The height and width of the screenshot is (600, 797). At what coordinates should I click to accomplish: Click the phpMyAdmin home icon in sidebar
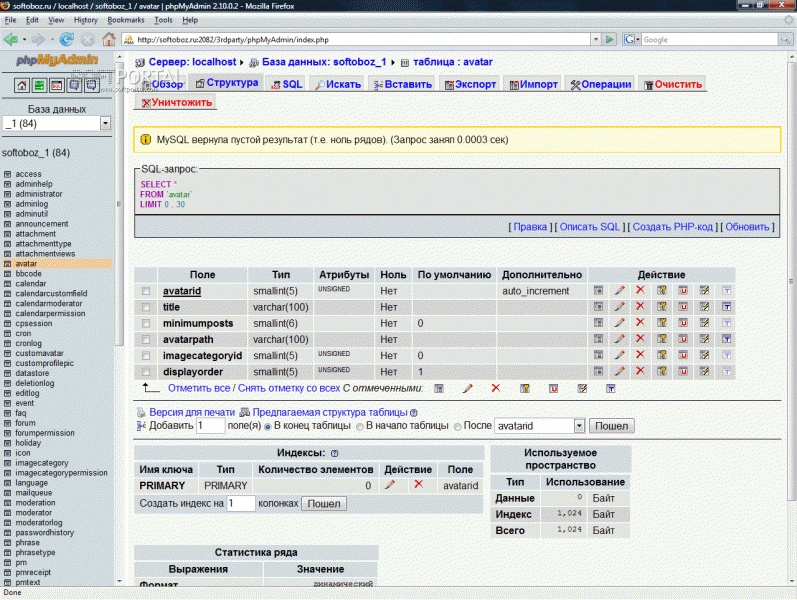coord(23,86)
